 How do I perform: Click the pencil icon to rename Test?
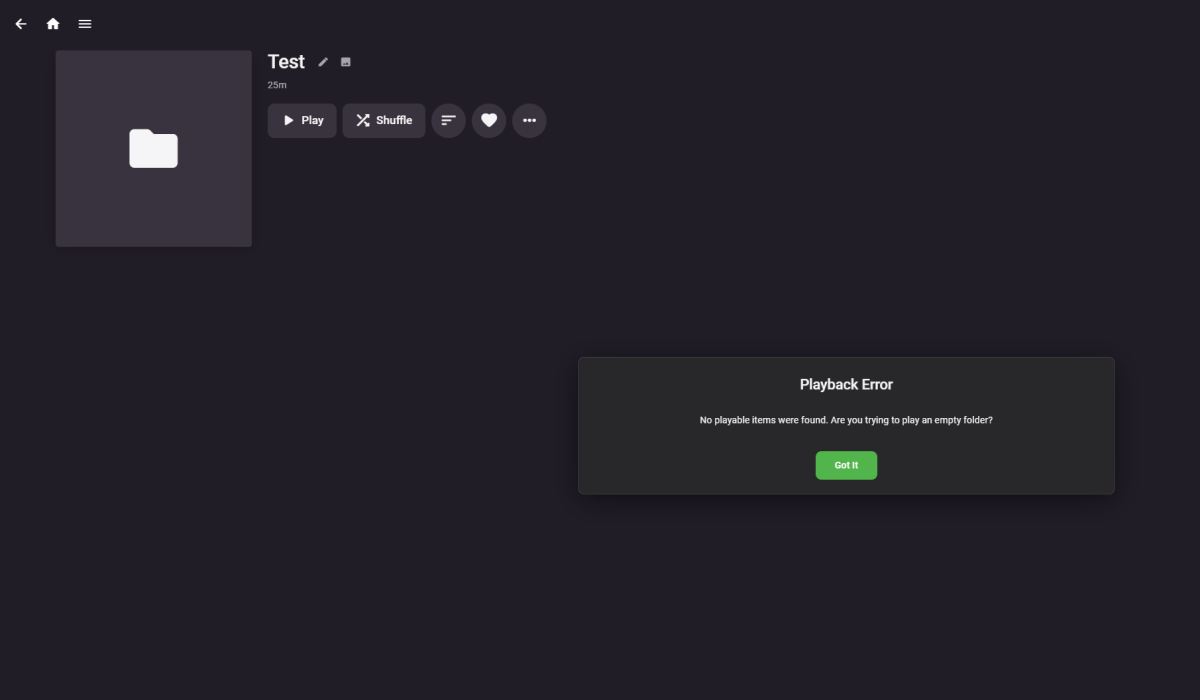(322, 61)
